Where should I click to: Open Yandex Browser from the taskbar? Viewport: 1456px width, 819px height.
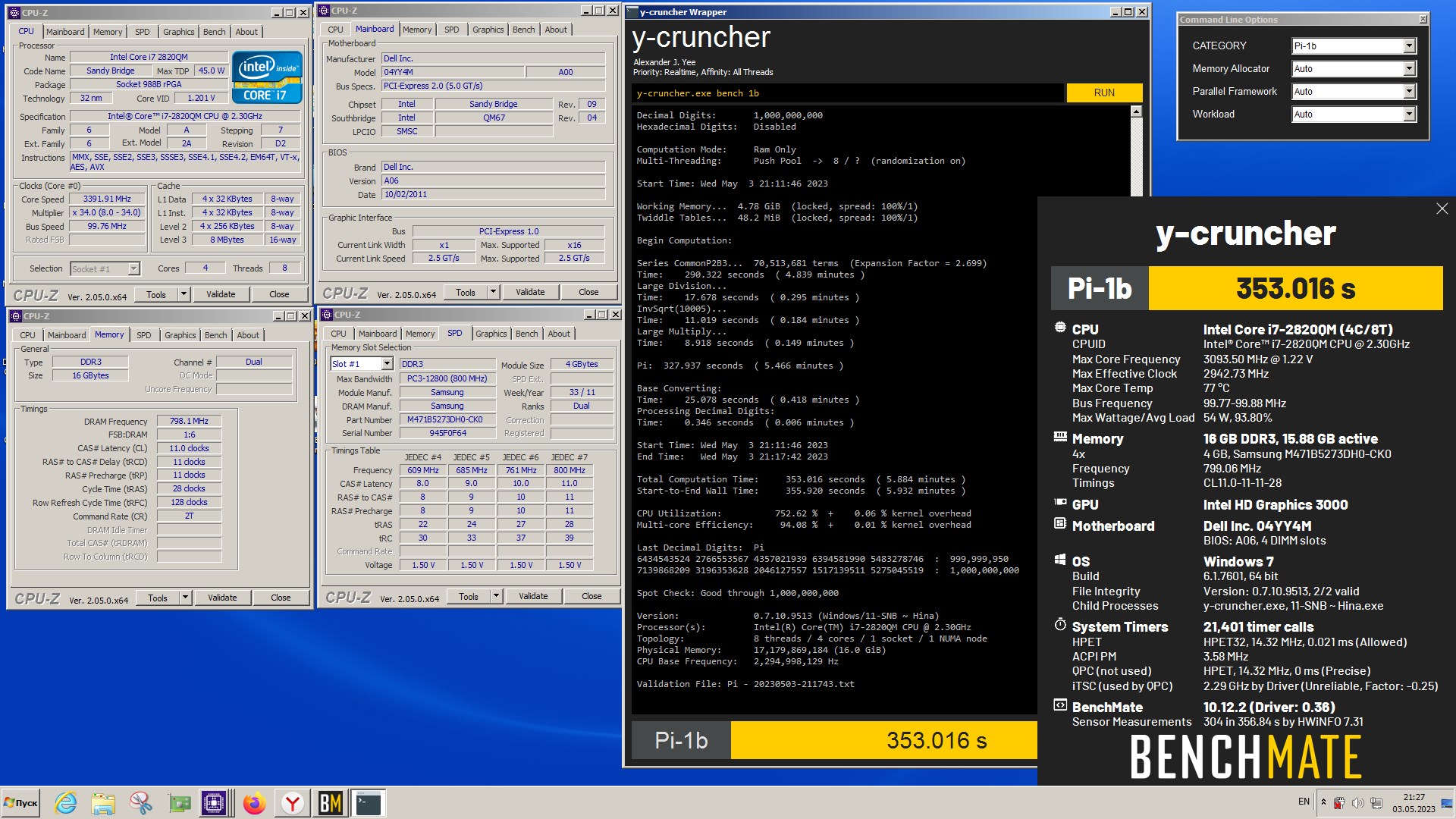point(292,802)
